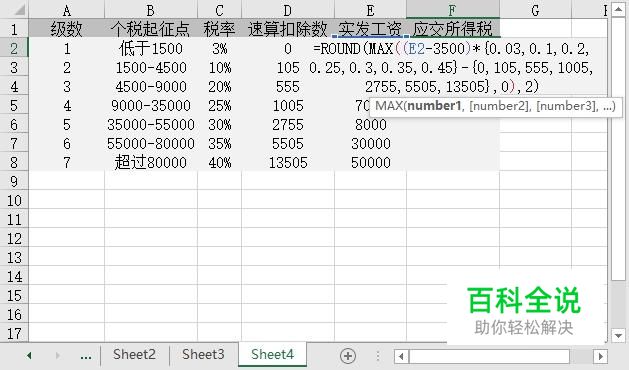Click the 40% tax rate cell
The height and width of the screenshot is (370, 629).
219,162
